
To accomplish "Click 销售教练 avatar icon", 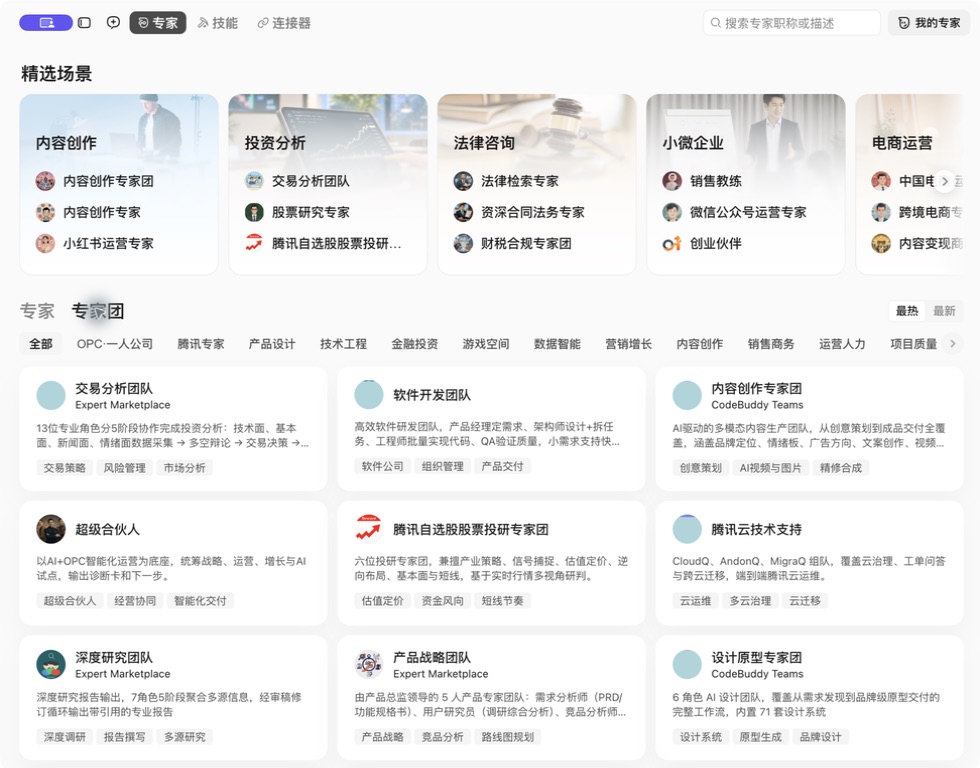I will 672,181.
